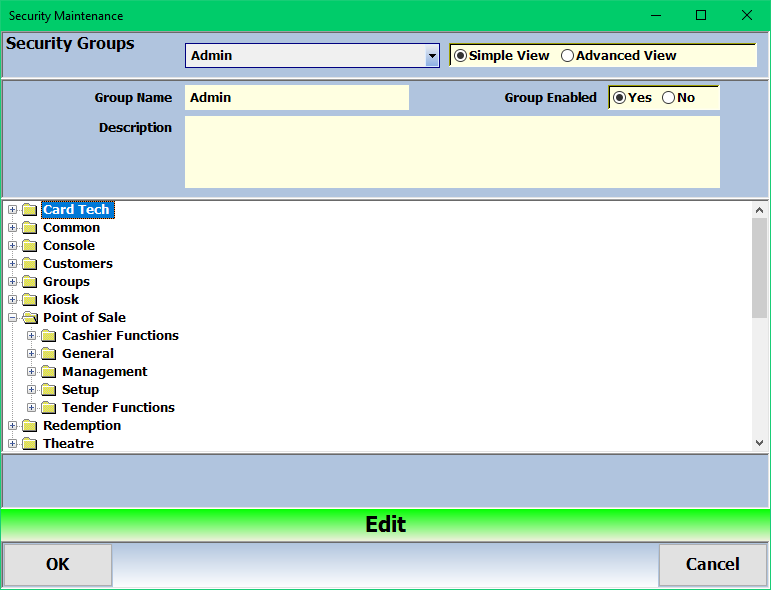Select the Setup item under Point of Sale
This screenshot has width=771, height=590.
80,390
